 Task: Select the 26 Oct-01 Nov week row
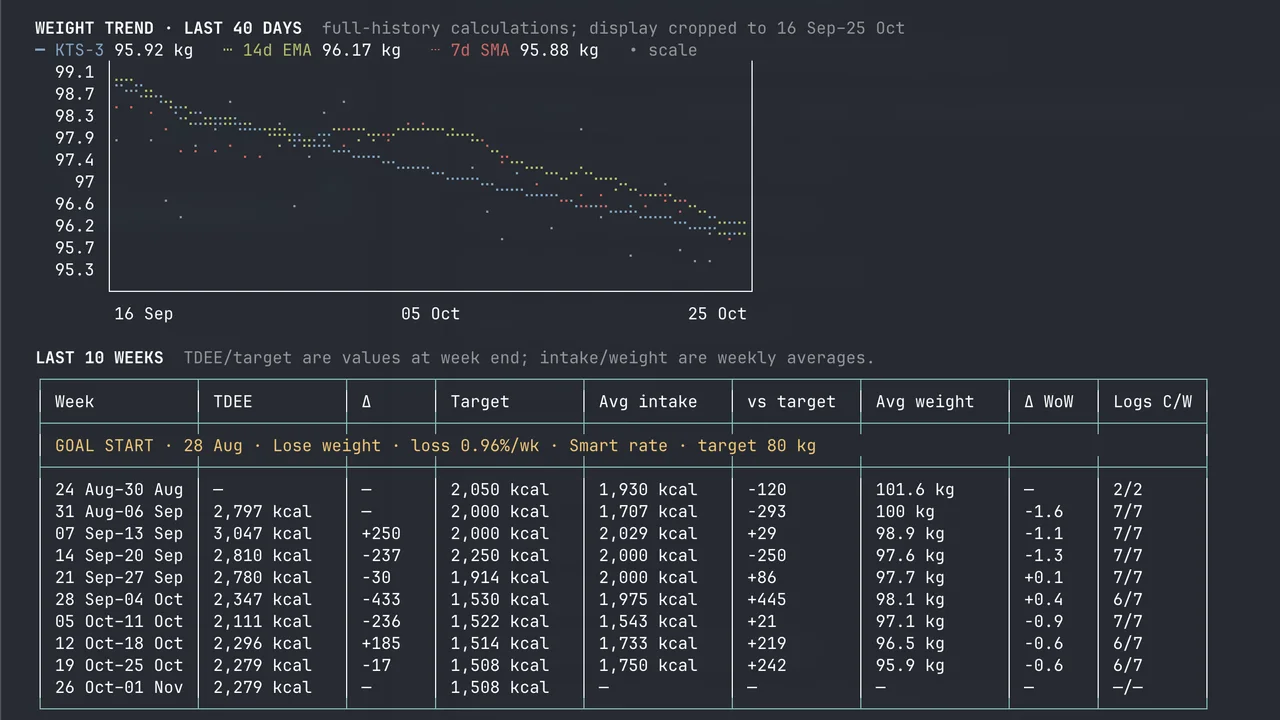tap(623, 688)
